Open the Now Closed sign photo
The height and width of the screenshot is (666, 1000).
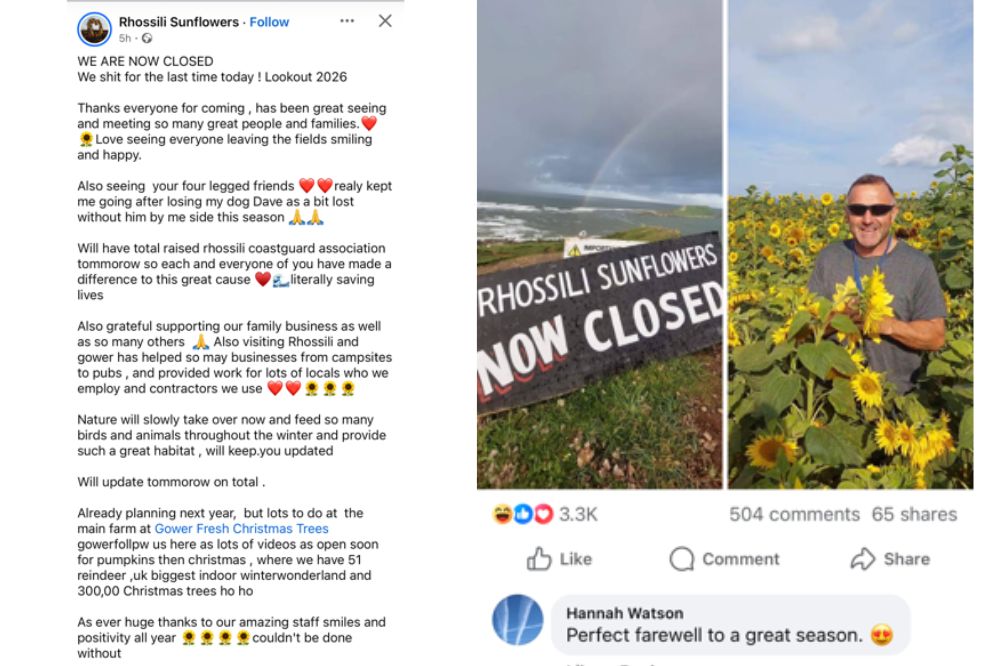599,245
